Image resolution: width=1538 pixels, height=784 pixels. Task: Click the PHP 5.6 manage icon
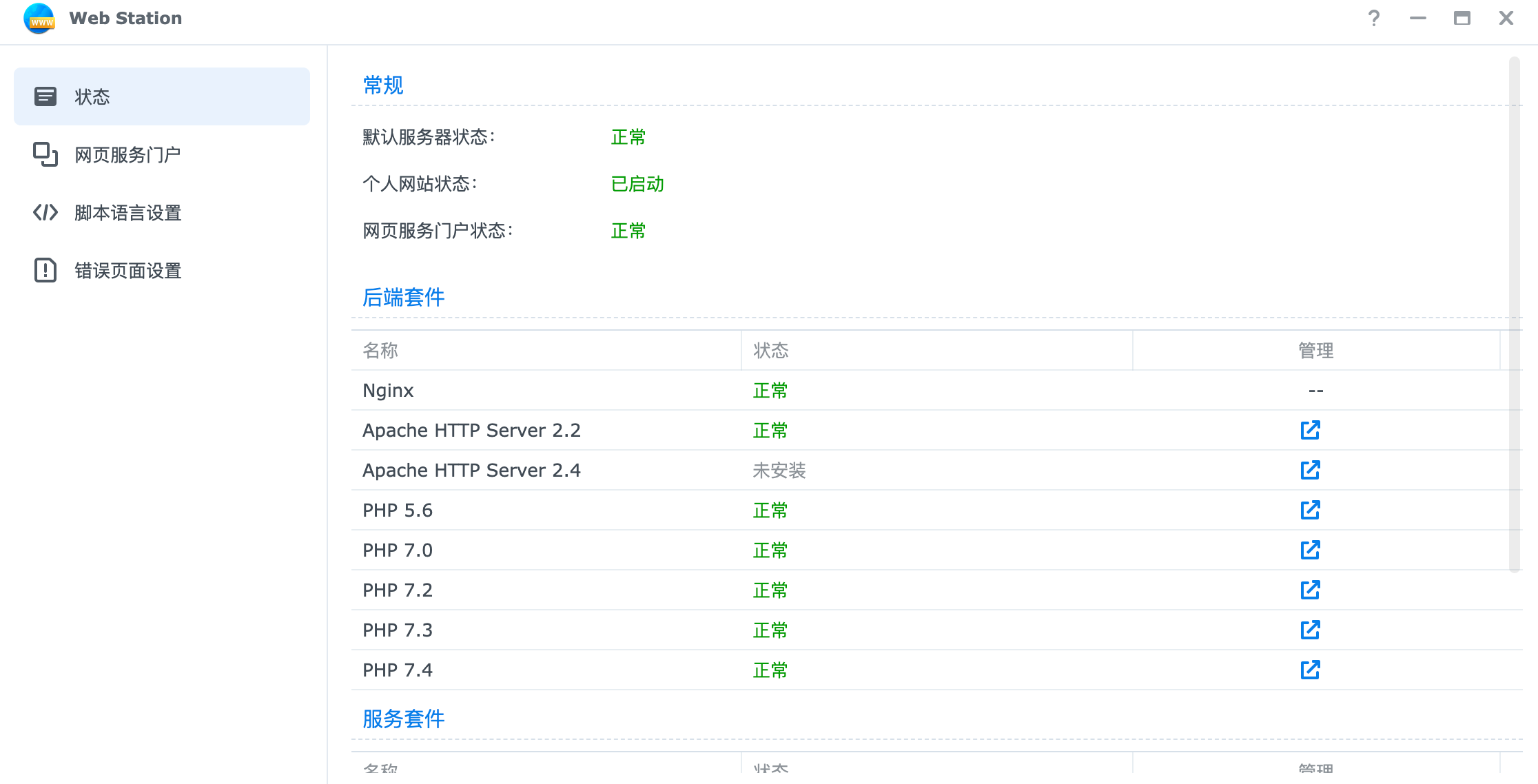coord(1310,510)
